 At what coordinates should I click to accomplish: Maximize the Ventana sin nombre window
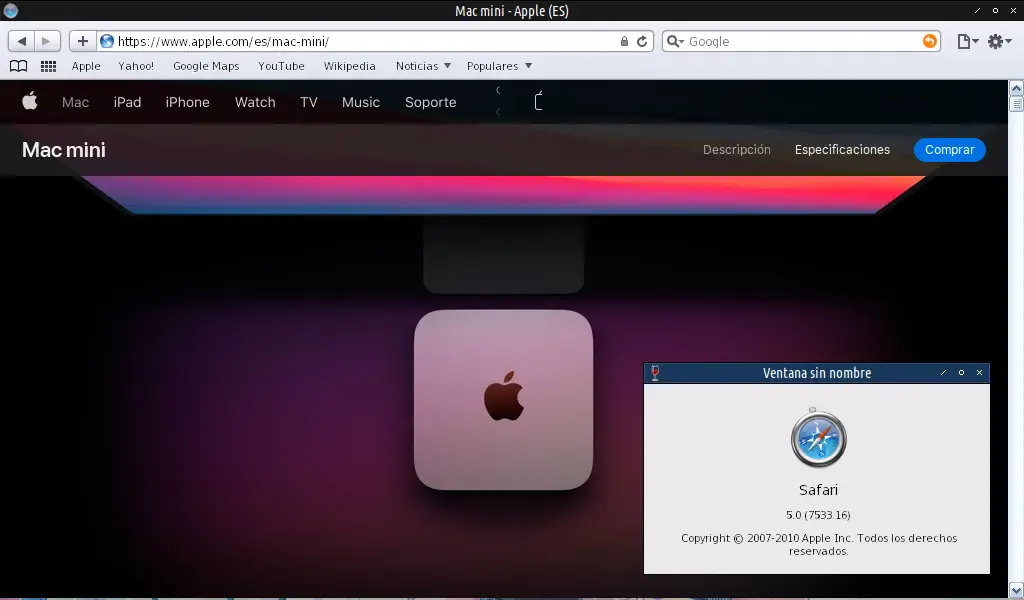coord(961,373)
